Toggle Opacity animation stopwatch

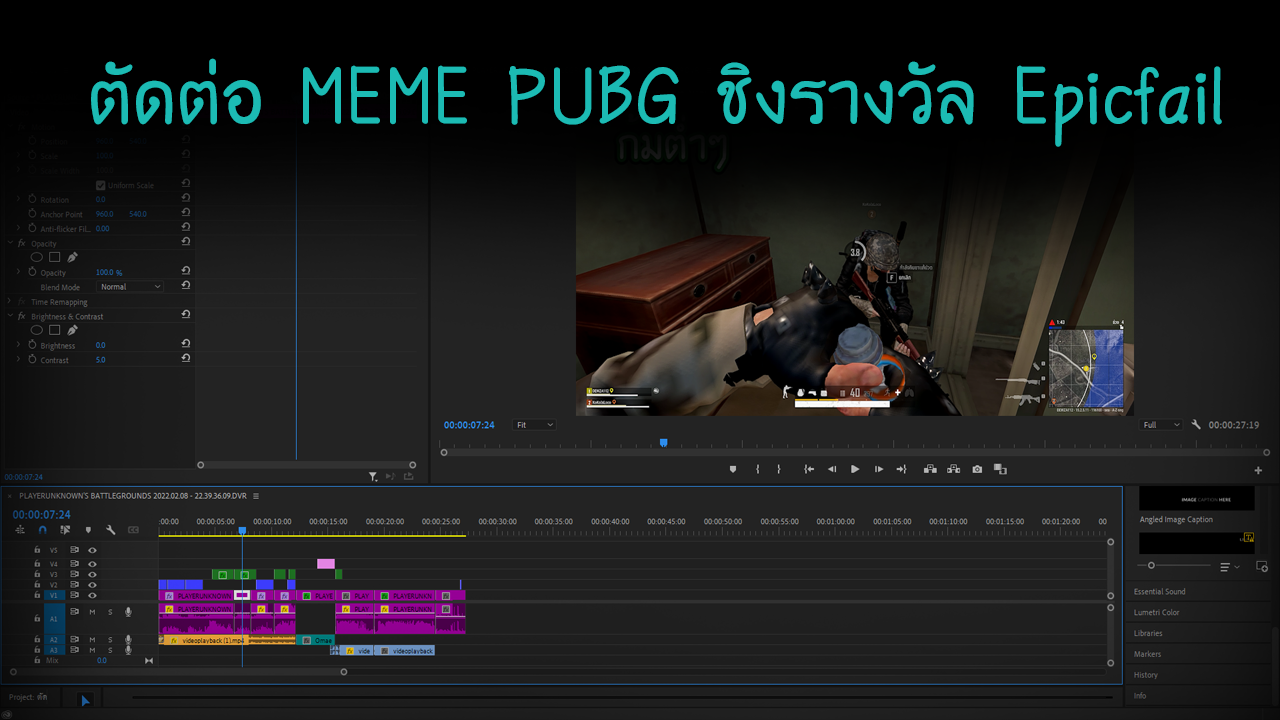pyautogui.click(x=32, y=272)
